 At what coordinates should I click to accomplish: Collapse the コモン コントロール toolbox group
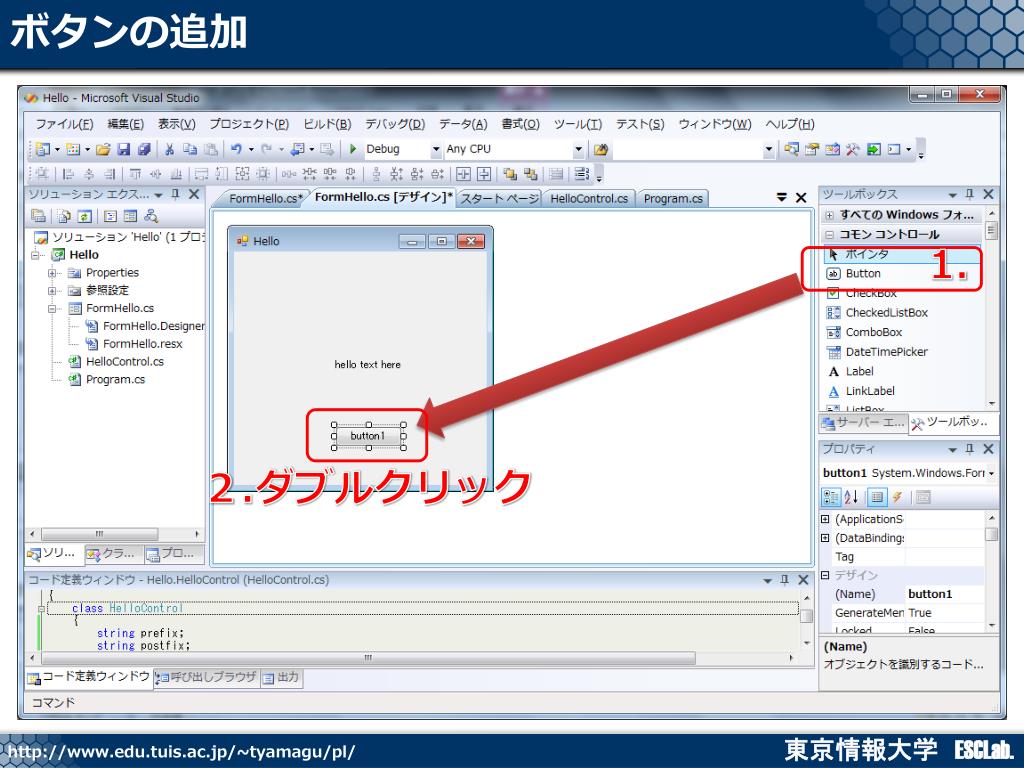[x=829, y=234]
